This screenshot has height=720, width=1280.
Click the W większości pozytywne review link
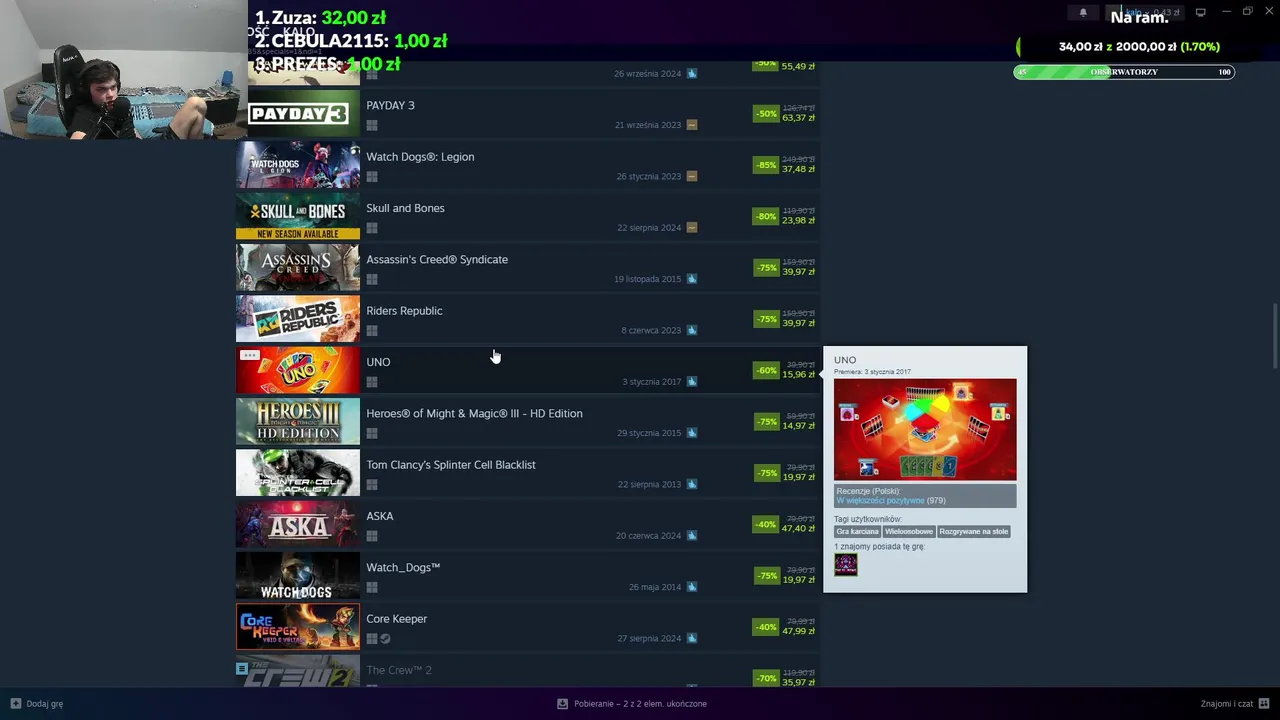[x=880, y=501]
